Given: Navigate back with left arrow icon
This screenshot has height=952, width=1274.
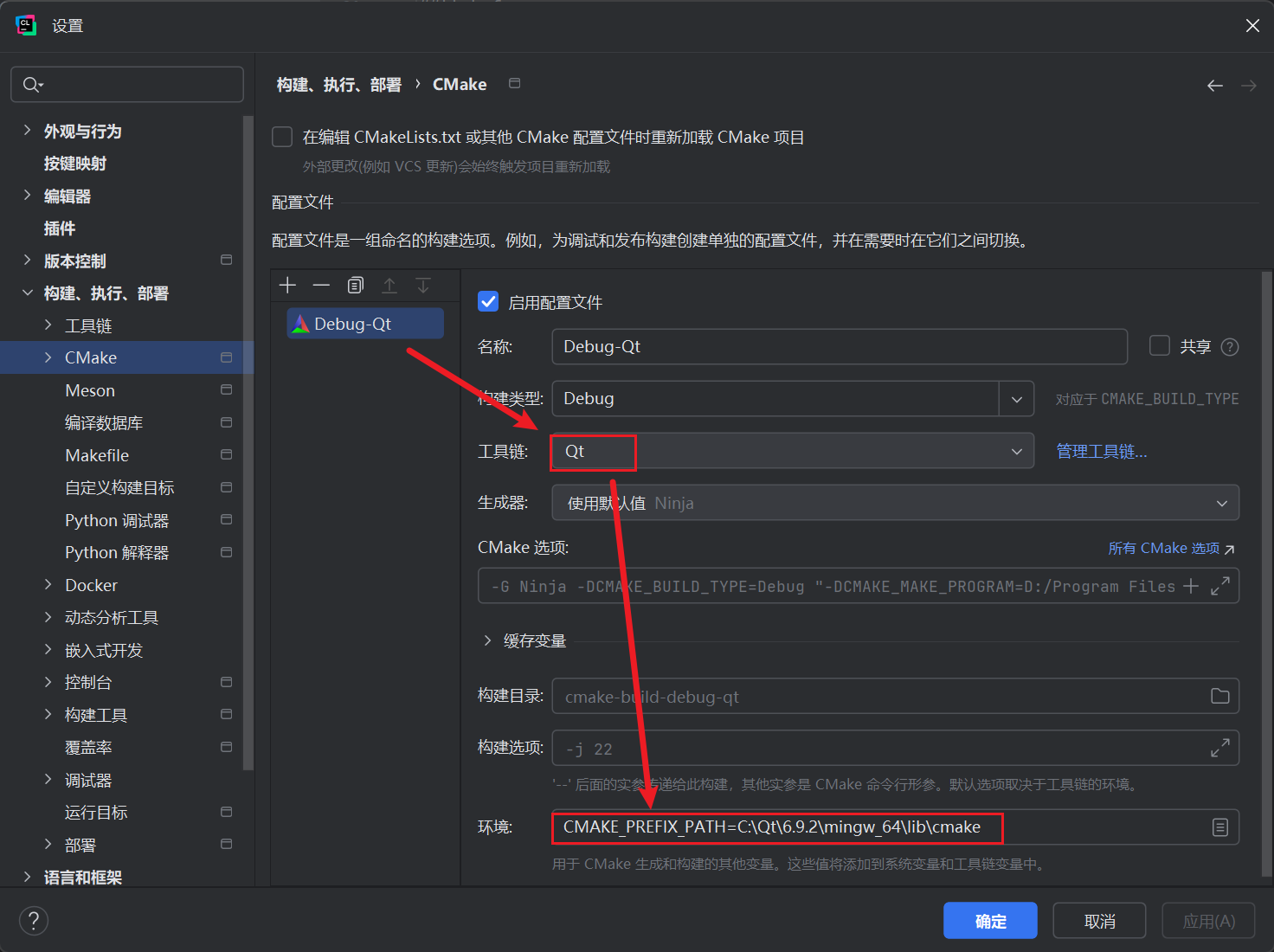Looking at the screenshot, I should pyautogui.click(x=1215, y=85).
